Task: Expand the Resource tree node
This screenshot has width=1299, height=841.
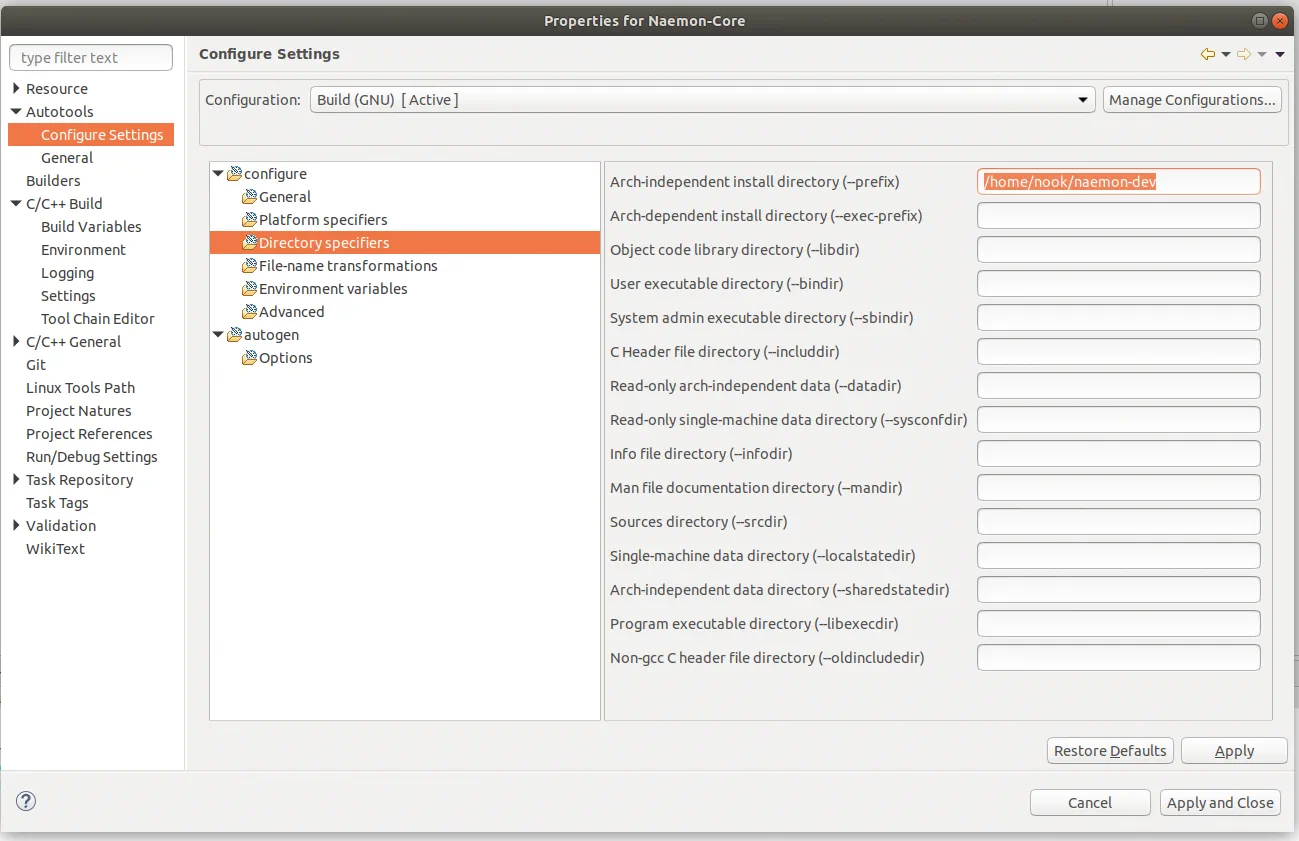Action: point(16,89)
